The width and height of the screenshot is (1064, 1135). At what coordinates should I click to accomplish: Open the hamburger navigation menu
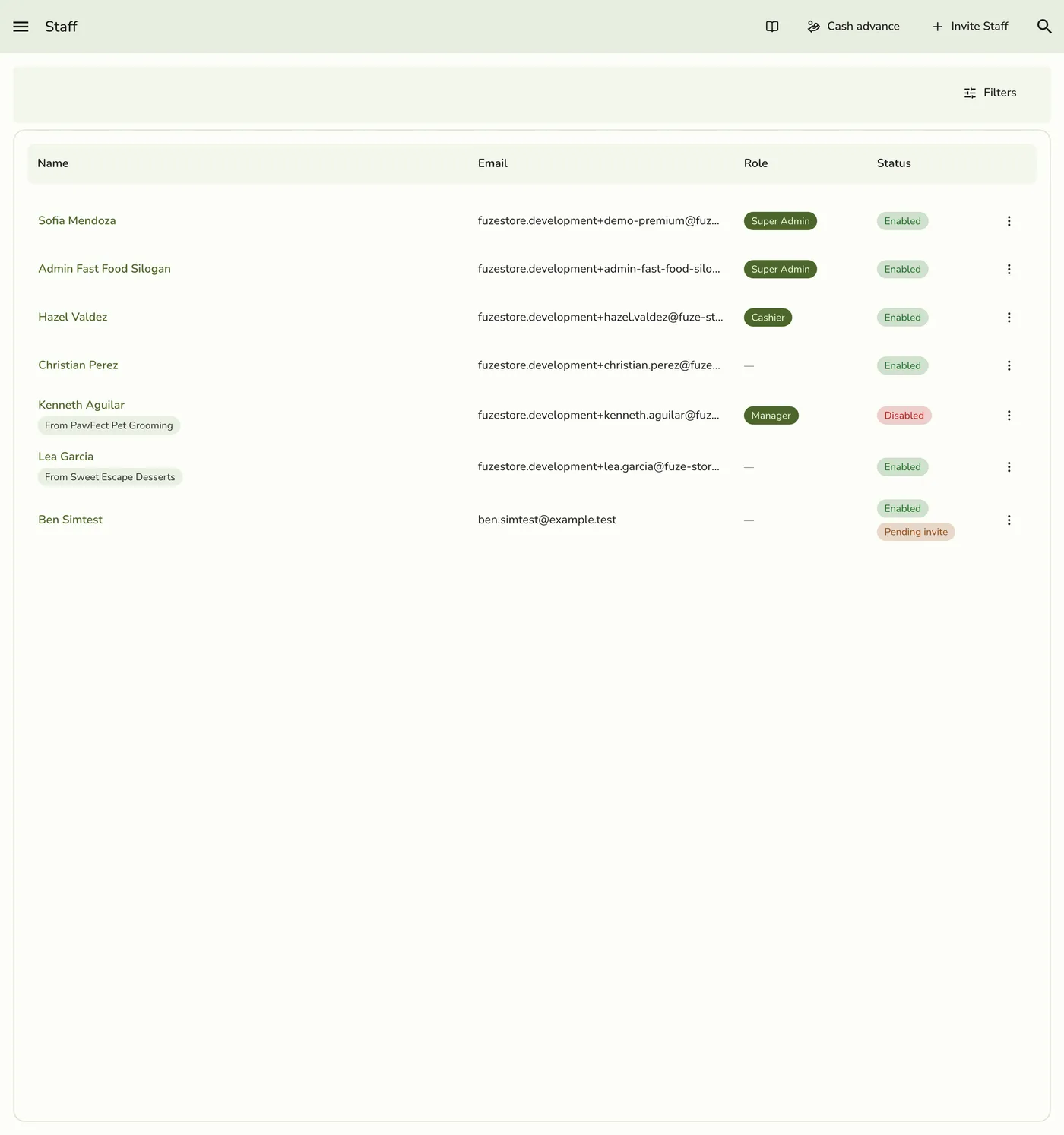(x=21, y=27)
